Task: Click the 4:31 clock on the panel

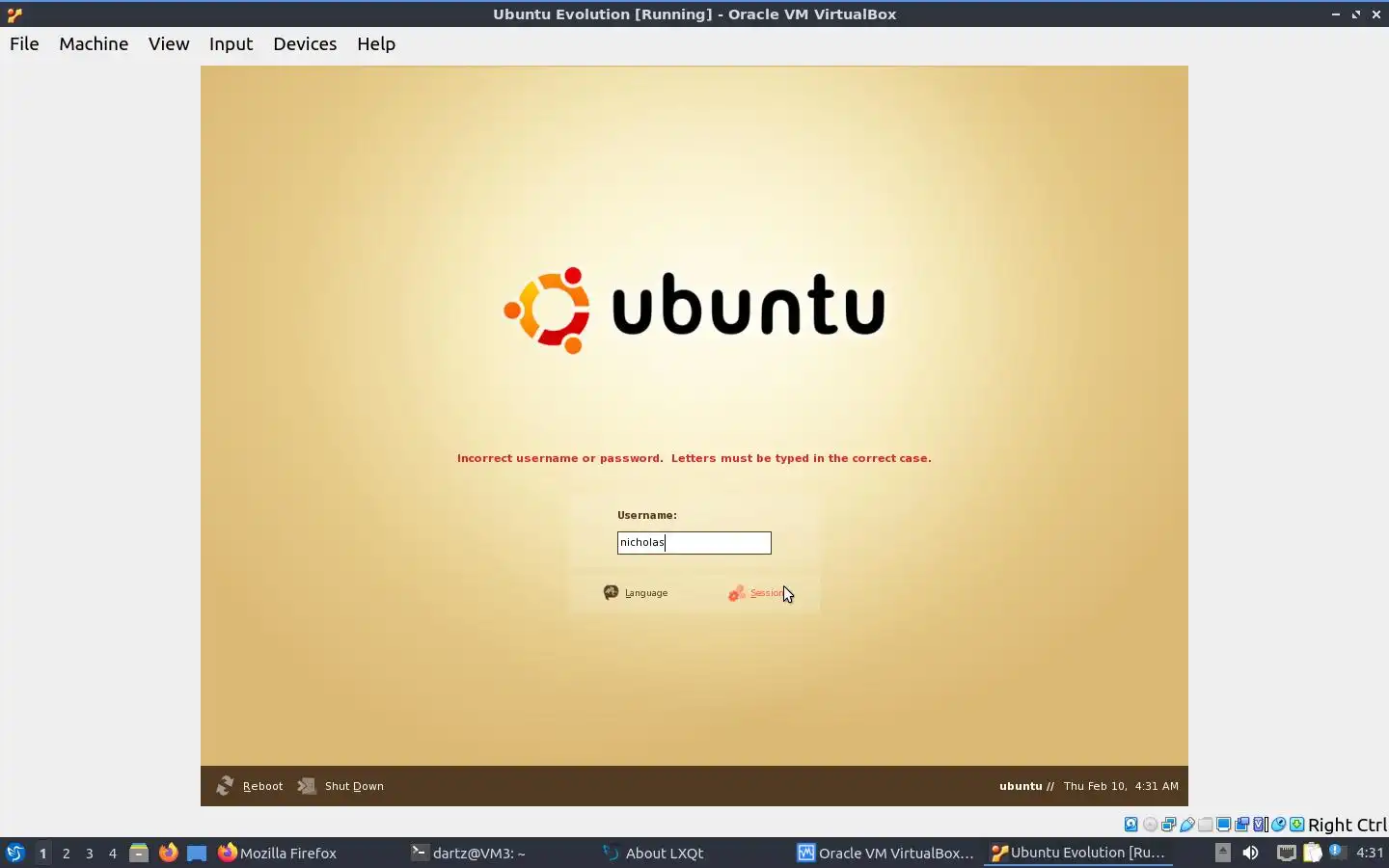Action: point(1370,853)
